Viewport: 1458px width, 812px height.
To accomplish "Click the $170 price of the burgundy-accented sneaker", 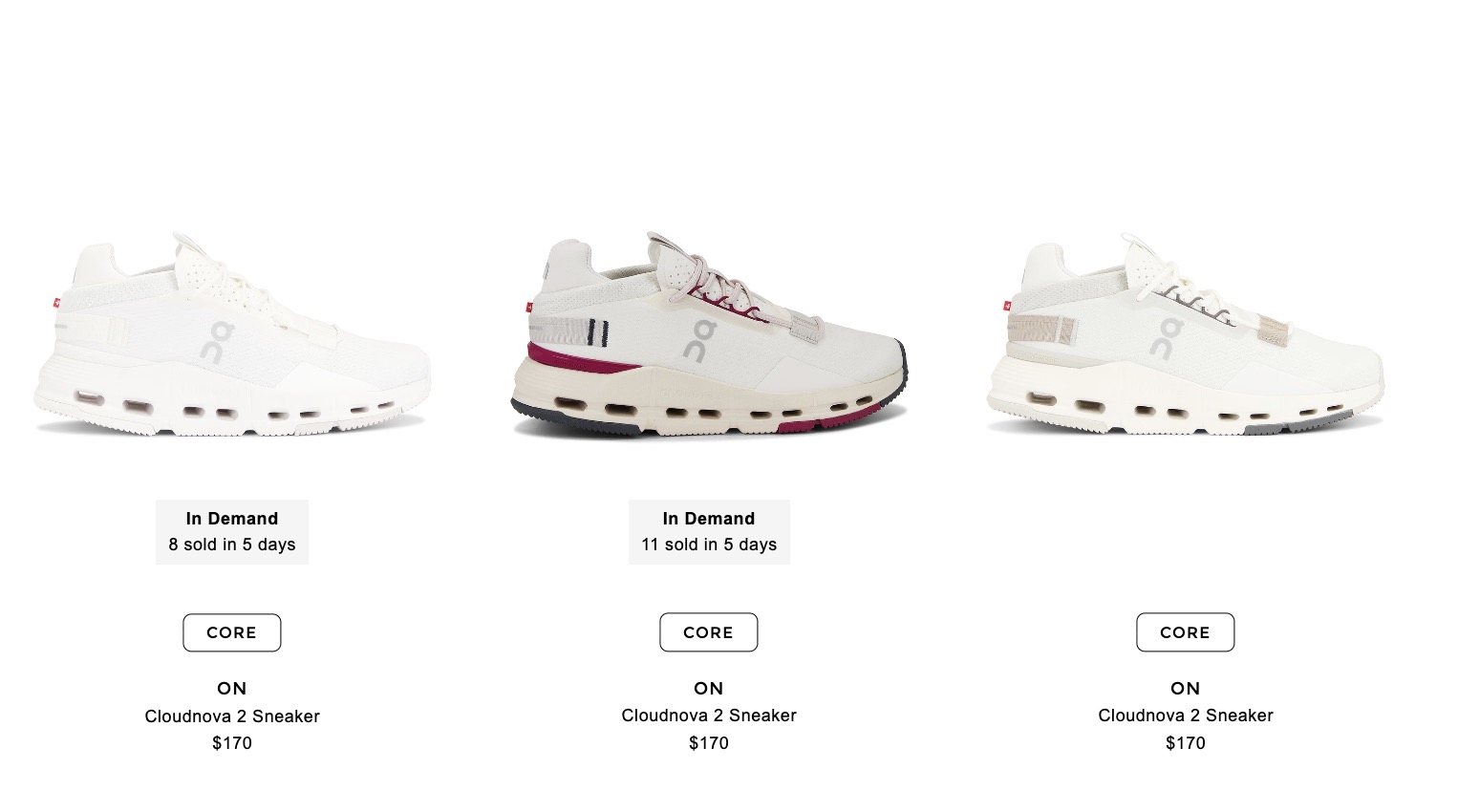I will coord(709,743).
